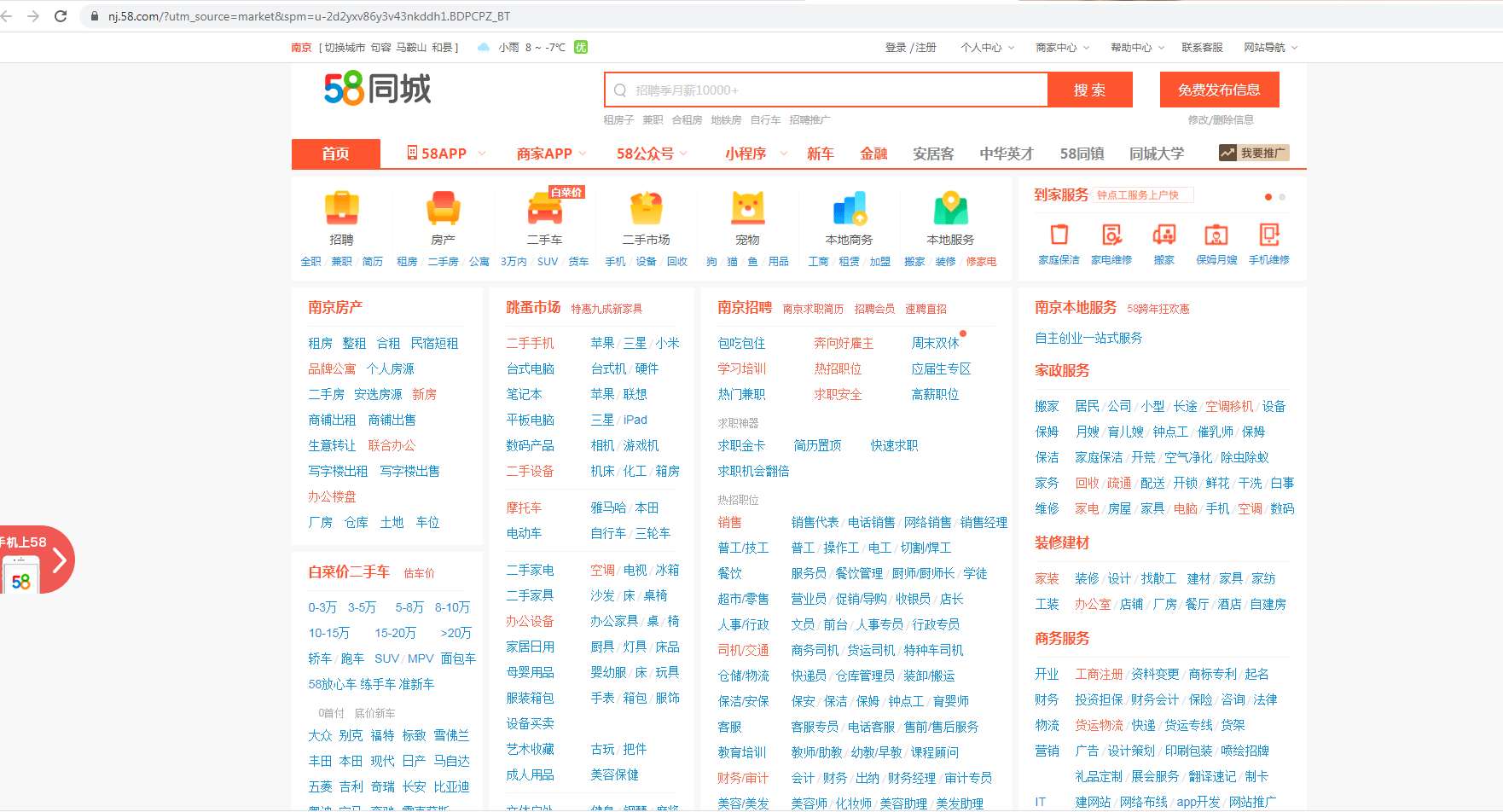Image resolution: width=1503 pixels, height=812 pixels.
Task: Click 切换城市 to change city
Action: (345, 48)
